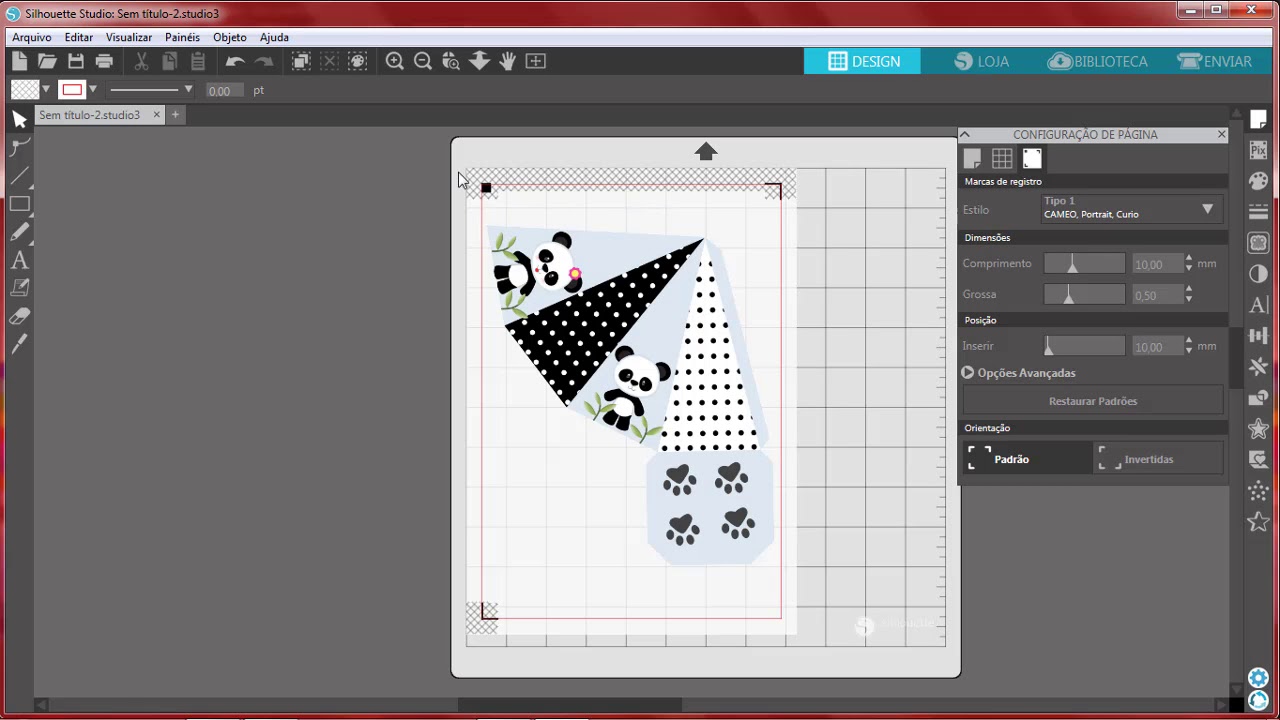Open the line color dropdown arrow
Viewport: 1280px width, 720px height.
[x=93, y=90]
